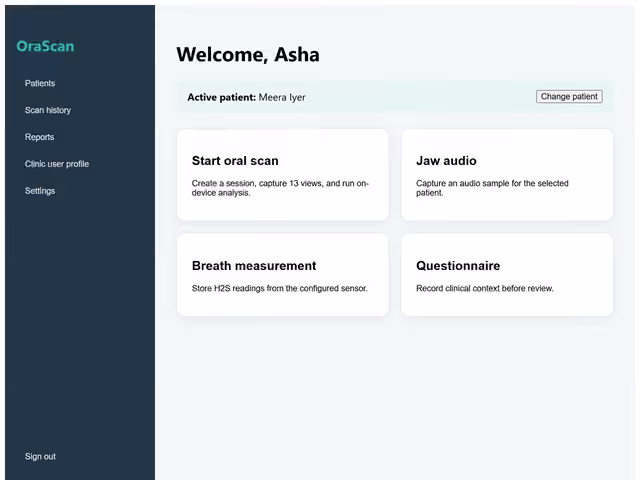This screenshot has width=640, height=480.
Task: Click 'Record clinical context' description text
Action: click(x=485, y=288)
